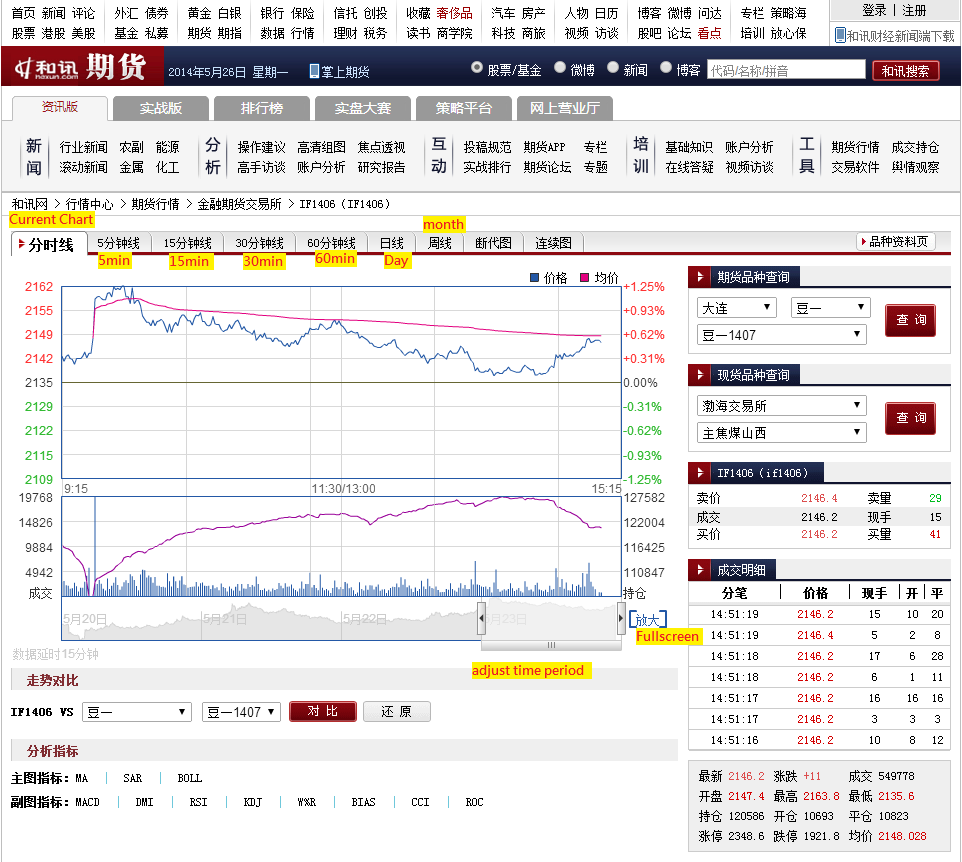The height and width of the screenshot is (862, 962).
Task: Click the 奢侈品 link in top navigation
Action: [x=455, y=13]
